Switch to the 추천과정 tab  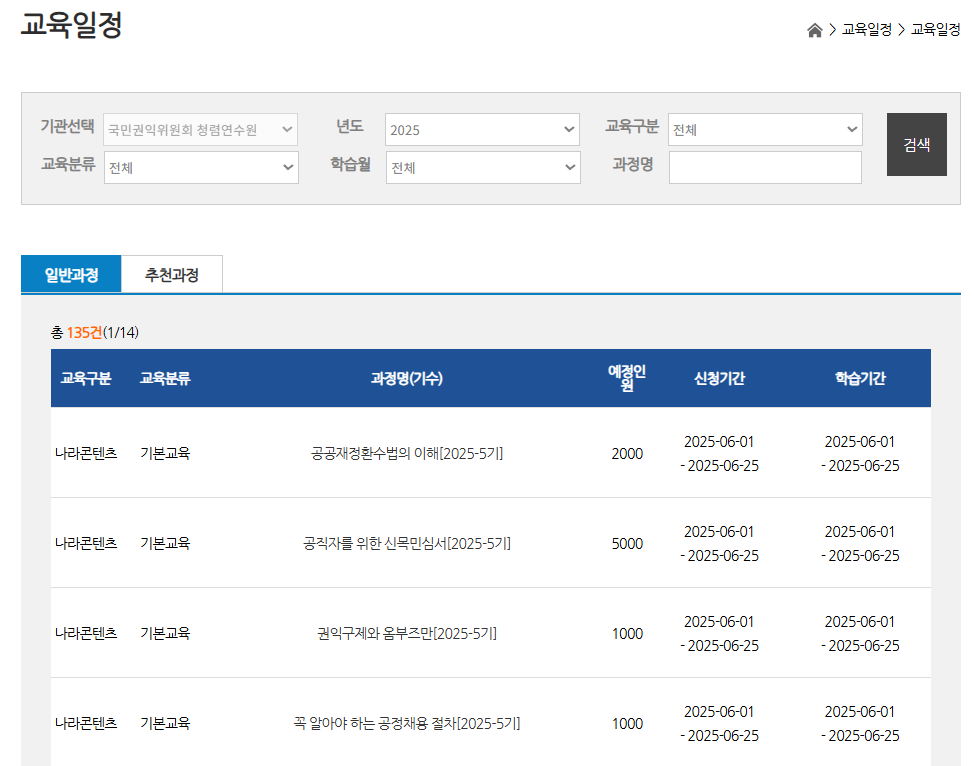tap(172, 274)
